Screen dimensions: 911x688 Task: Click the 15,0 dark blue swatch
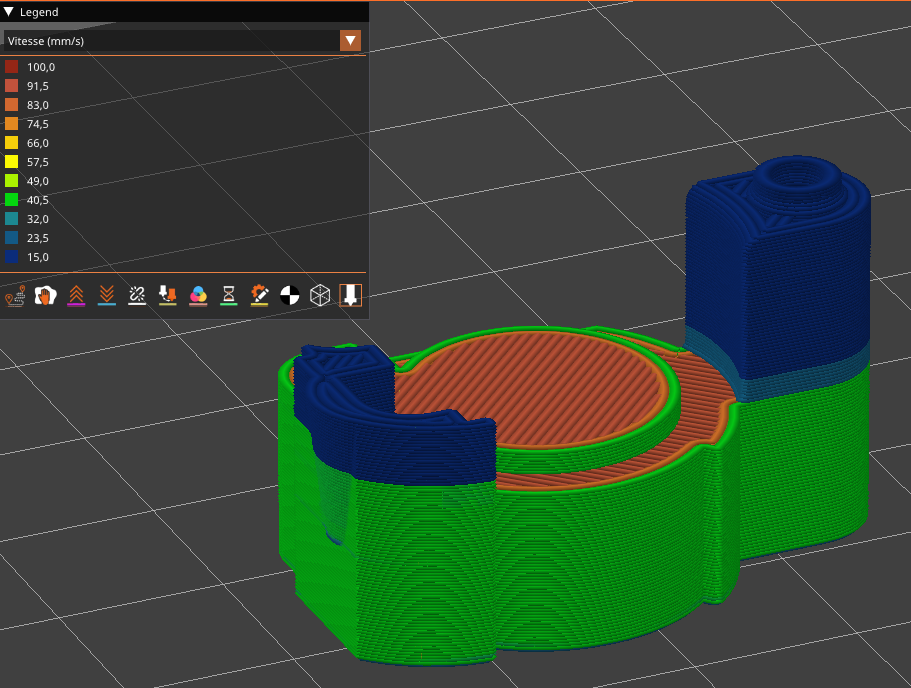coord(12,257)
